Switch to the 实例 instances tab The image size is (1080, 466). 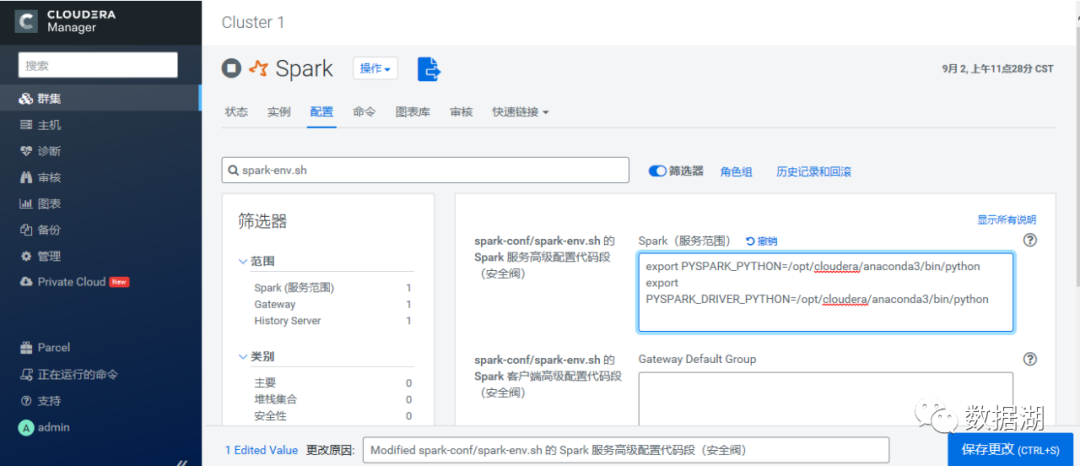279,112
